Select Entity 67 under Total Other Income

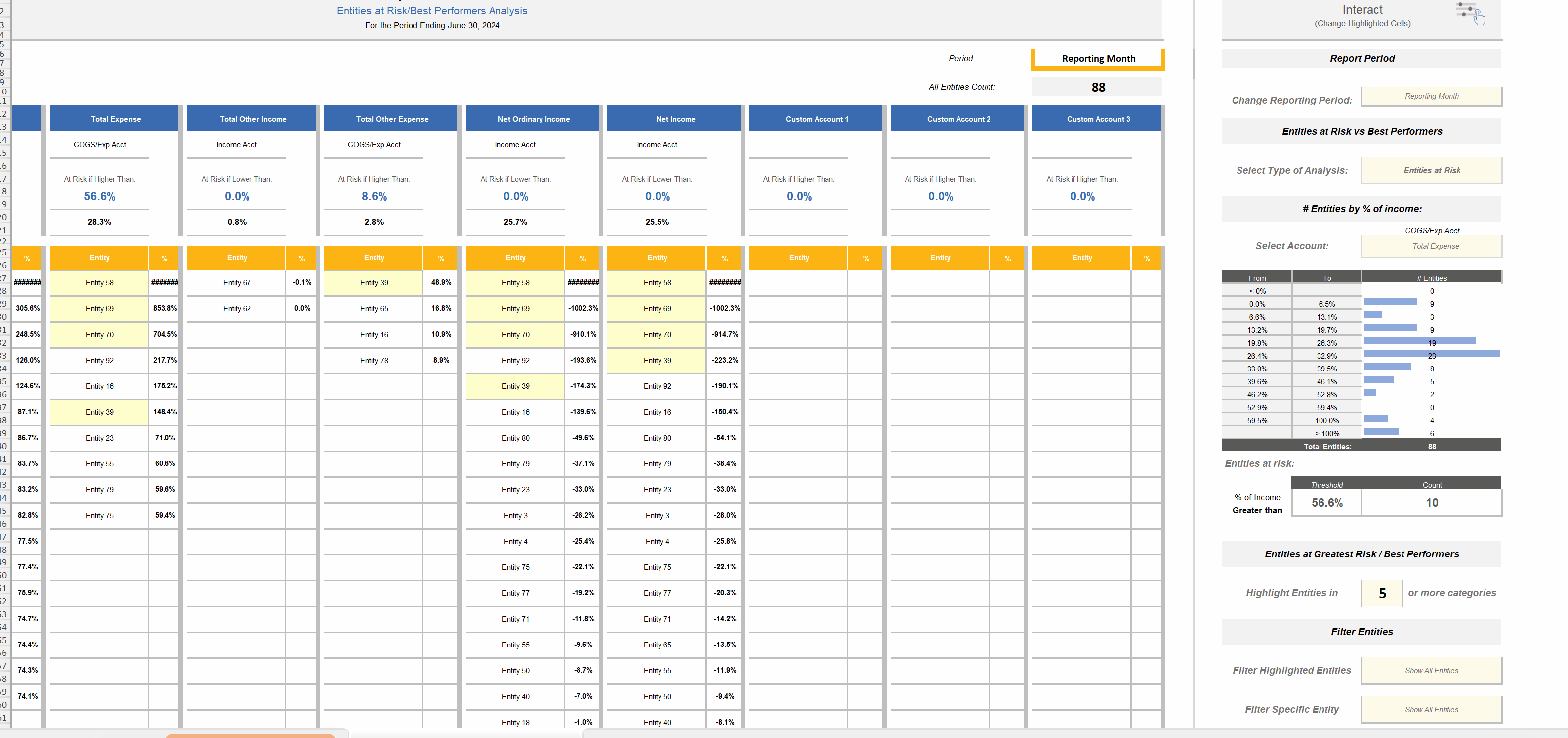(x=236, y=282)
